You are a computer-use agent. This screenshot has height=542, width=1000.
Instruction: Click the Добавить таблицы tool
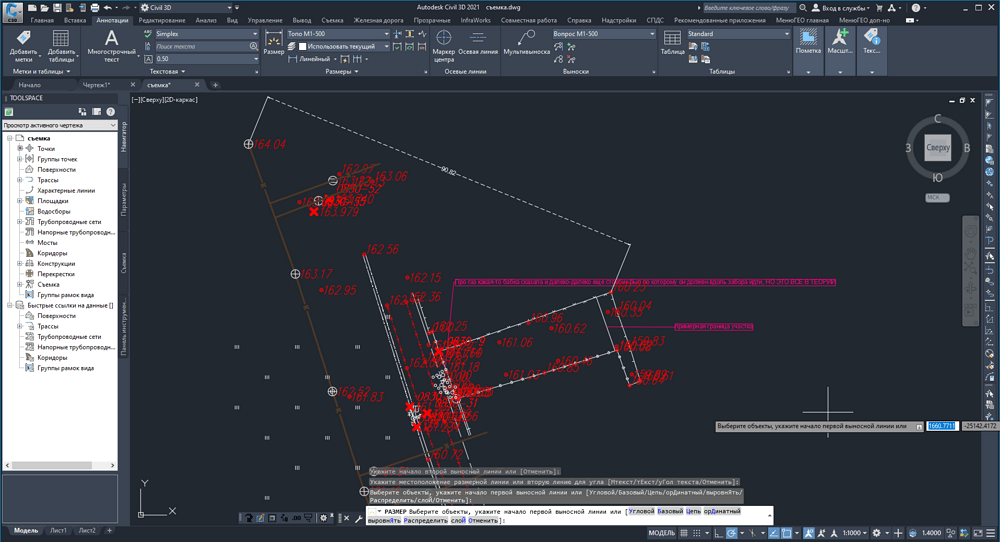61,46
